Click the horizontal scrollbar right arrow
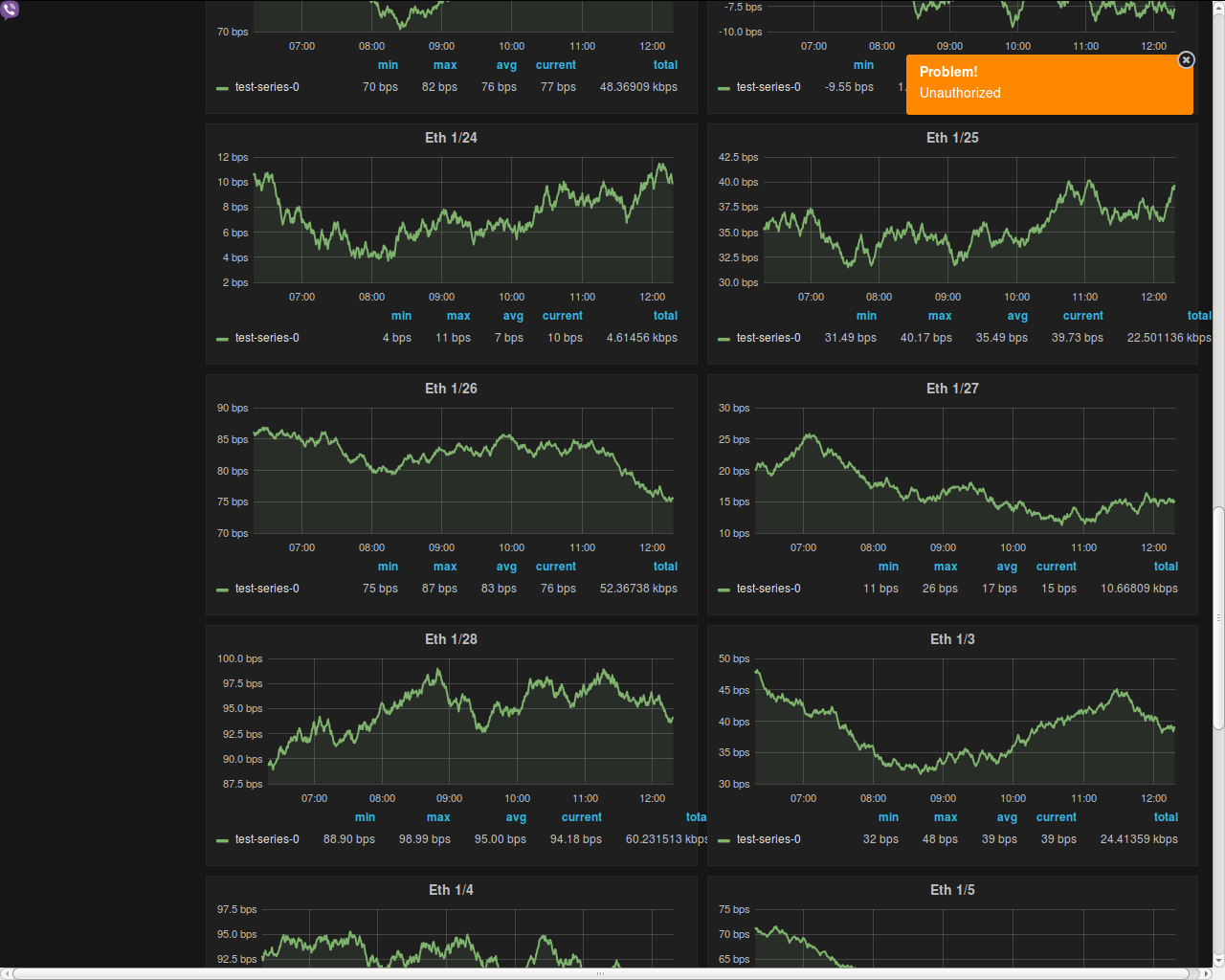 coord(1206,973)
